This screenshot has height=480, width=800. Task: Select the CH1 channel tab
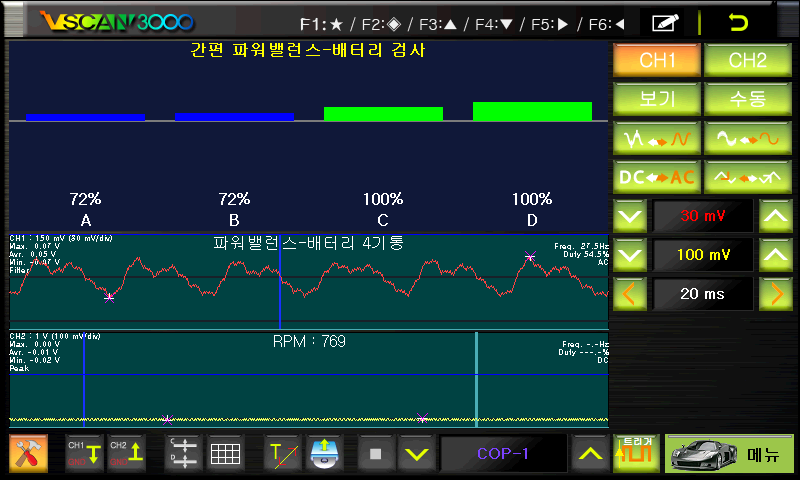(x=655, y=60)
